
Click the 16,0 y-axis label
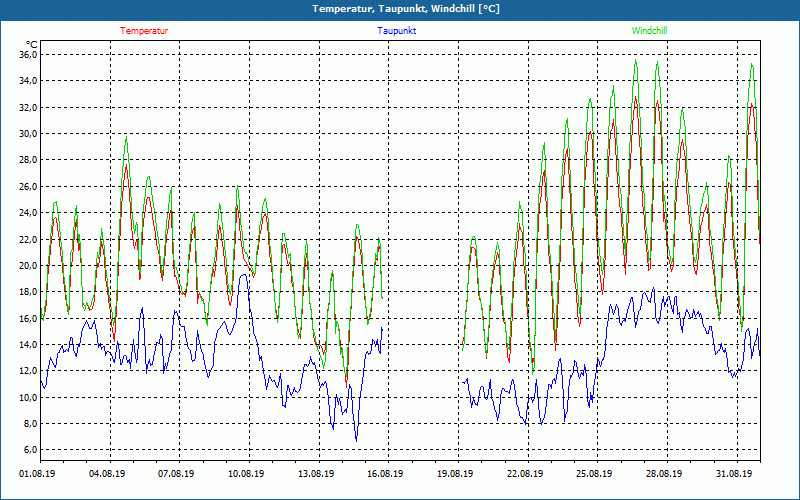click(28, 318)
